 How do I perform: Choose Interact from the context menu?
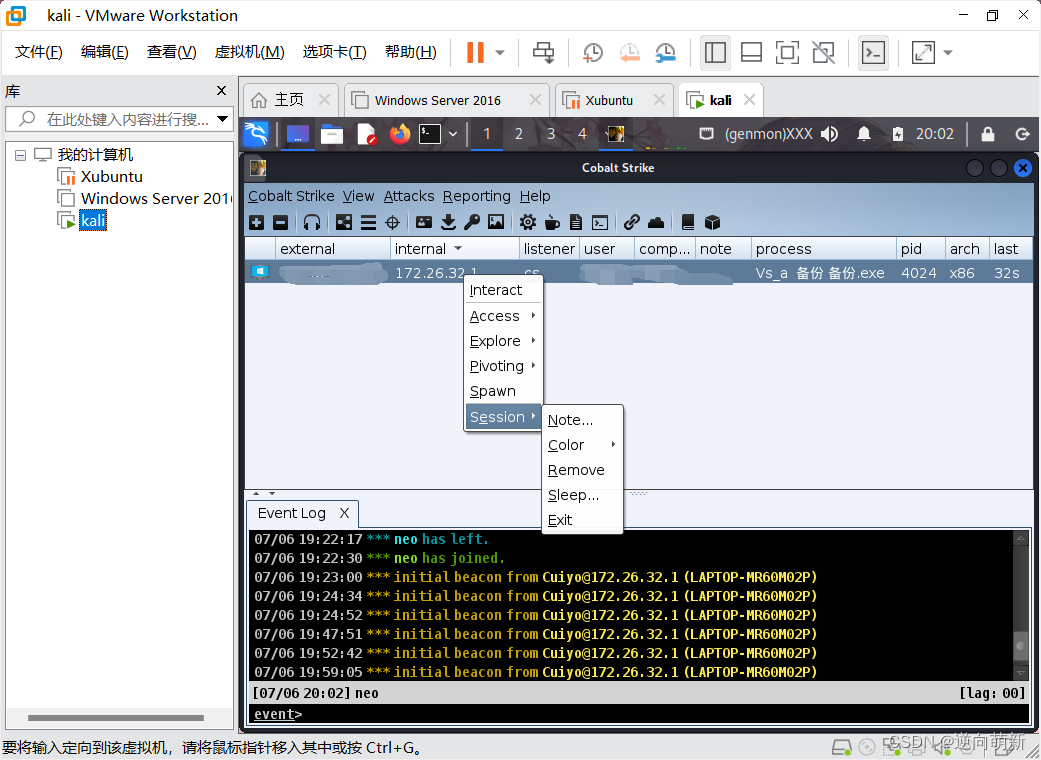click(504, 290)
